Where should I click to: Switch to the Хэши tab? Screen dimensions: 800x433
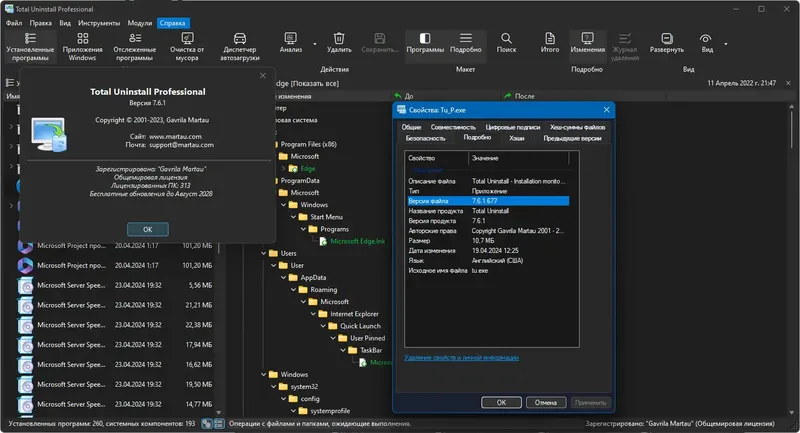tap(517, 138)
